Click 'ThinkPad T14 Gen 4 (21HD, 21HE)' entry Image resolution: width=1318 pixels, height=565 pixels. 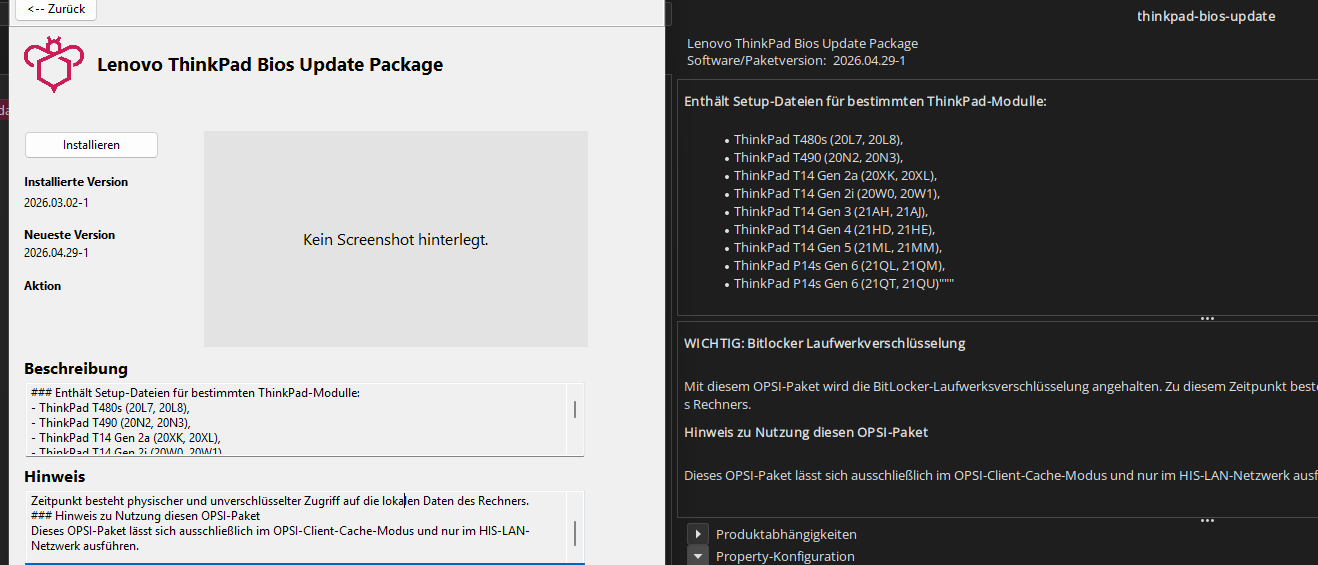pyautogui.click(x=835, y=230)
